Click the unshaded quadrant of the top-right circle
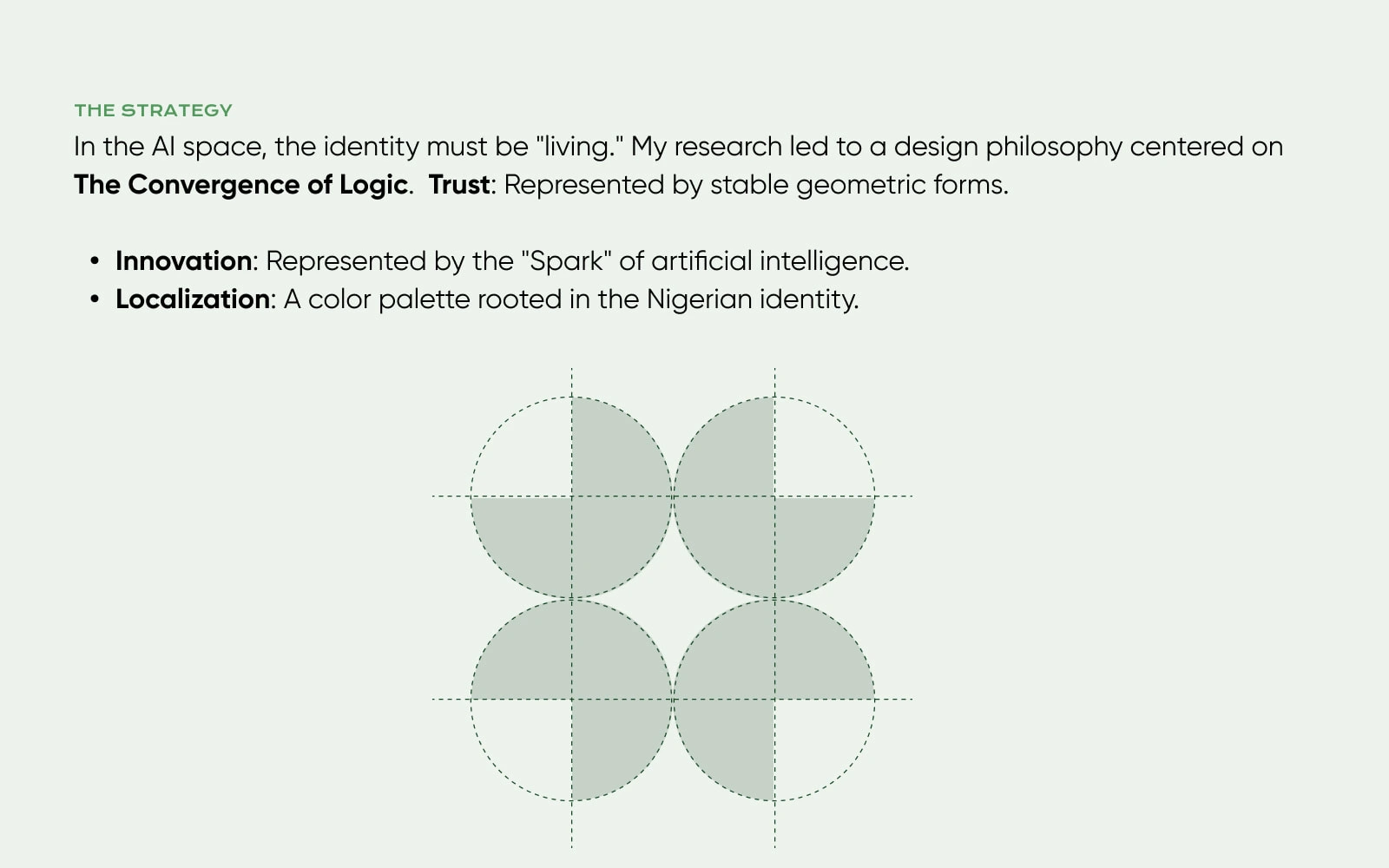The height and width of the screenshot is (868, 1389). pyautogui.click(x=816, y=456)
